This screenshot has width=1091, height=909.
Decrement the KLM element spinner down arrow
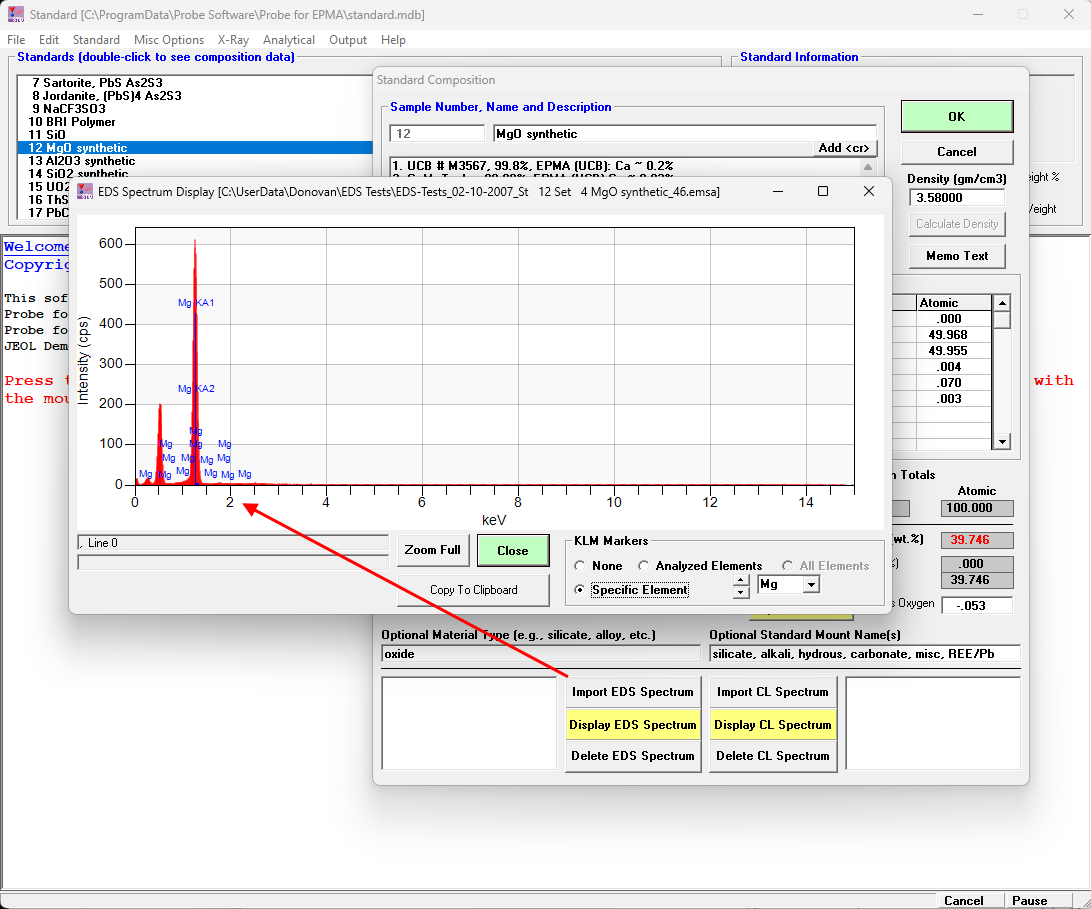click(741, 592)
